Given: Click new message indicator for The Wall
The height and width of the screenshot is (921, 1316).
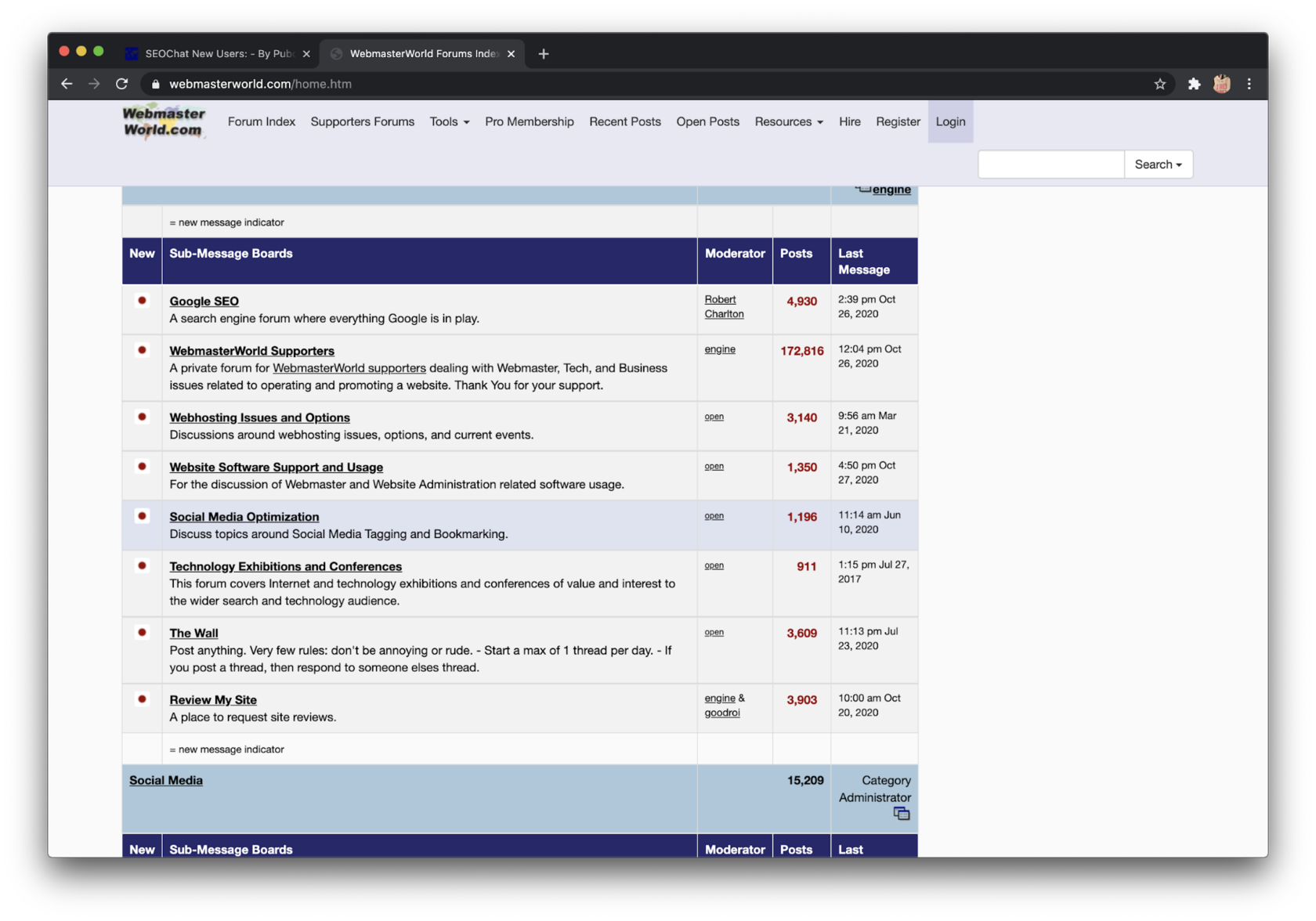Looking at the screenshot, I should (x=142, y=632).
